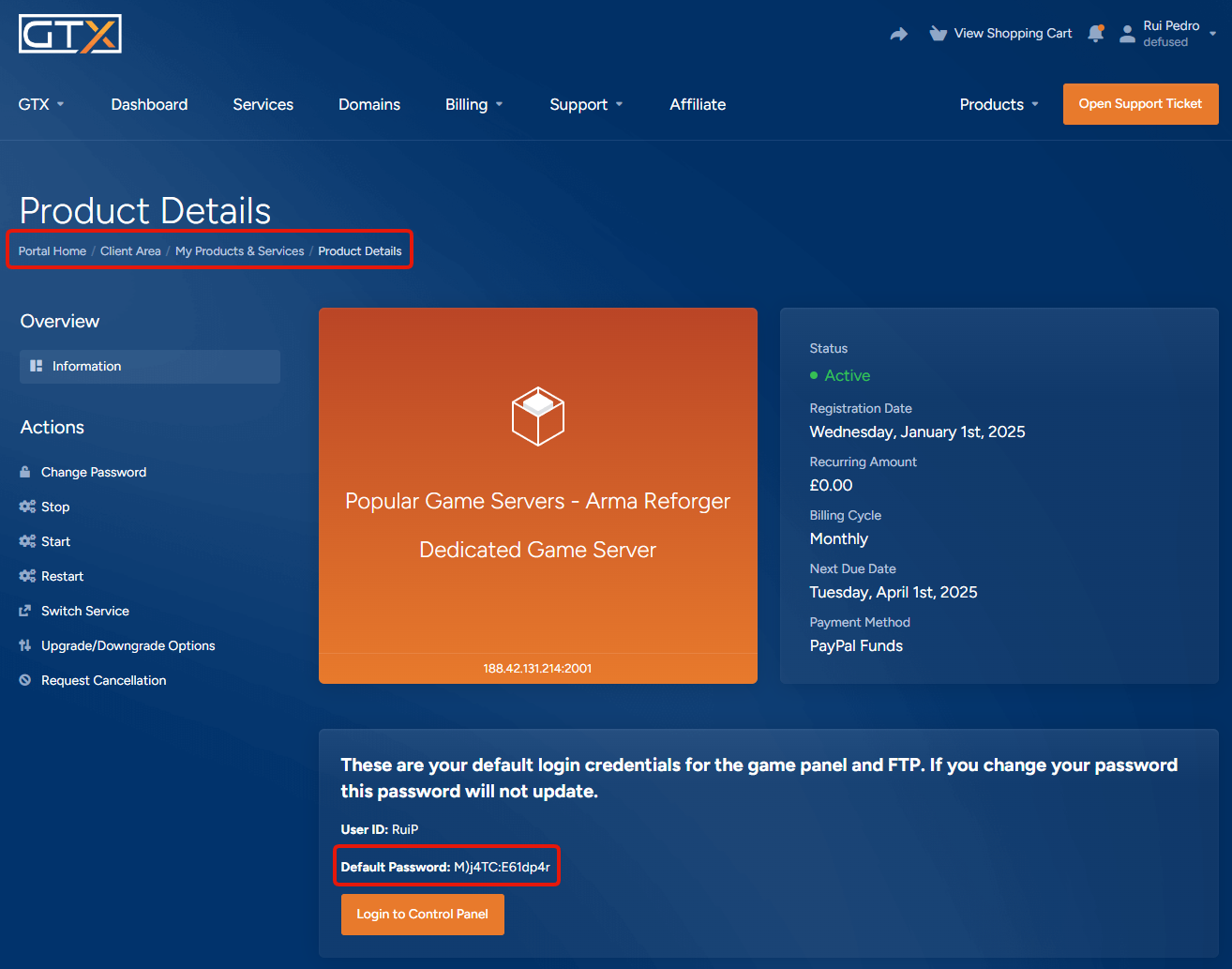Screen dimensions: 1232x969
Task: Click the gears icon beside Stop
Action: point(27,507)
